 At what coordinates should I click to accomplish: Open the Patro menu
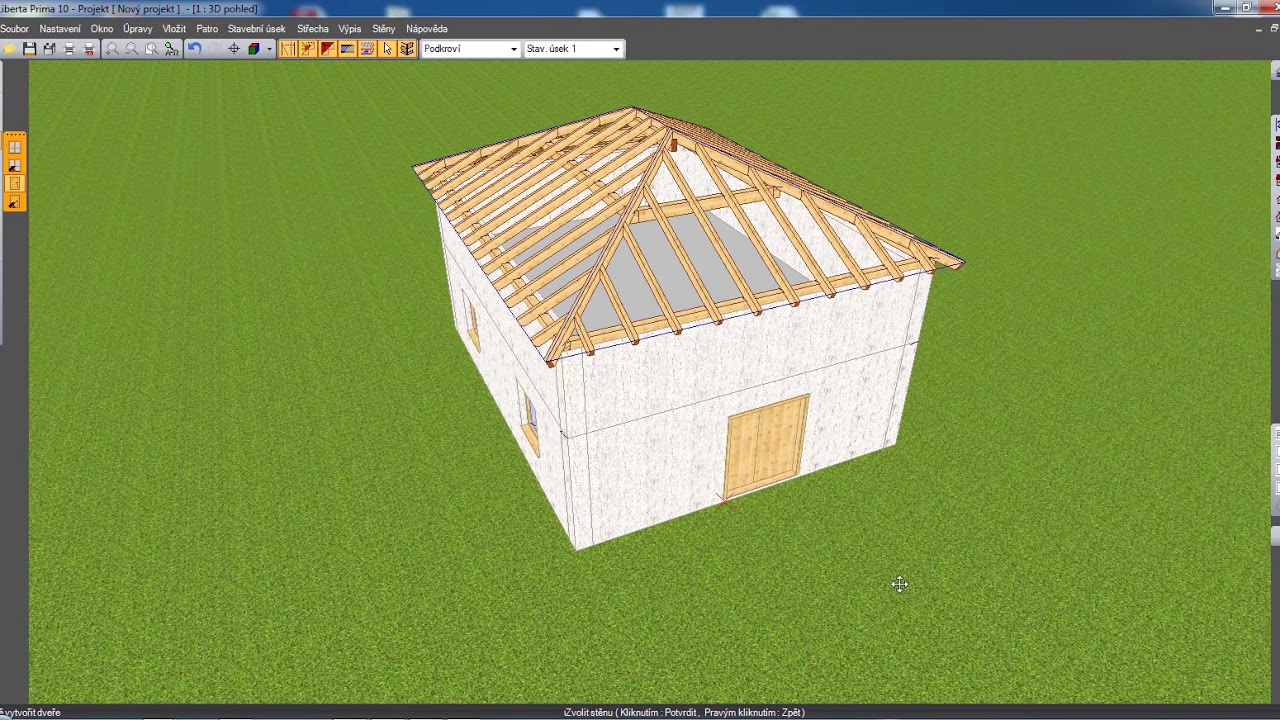point(207,29)
